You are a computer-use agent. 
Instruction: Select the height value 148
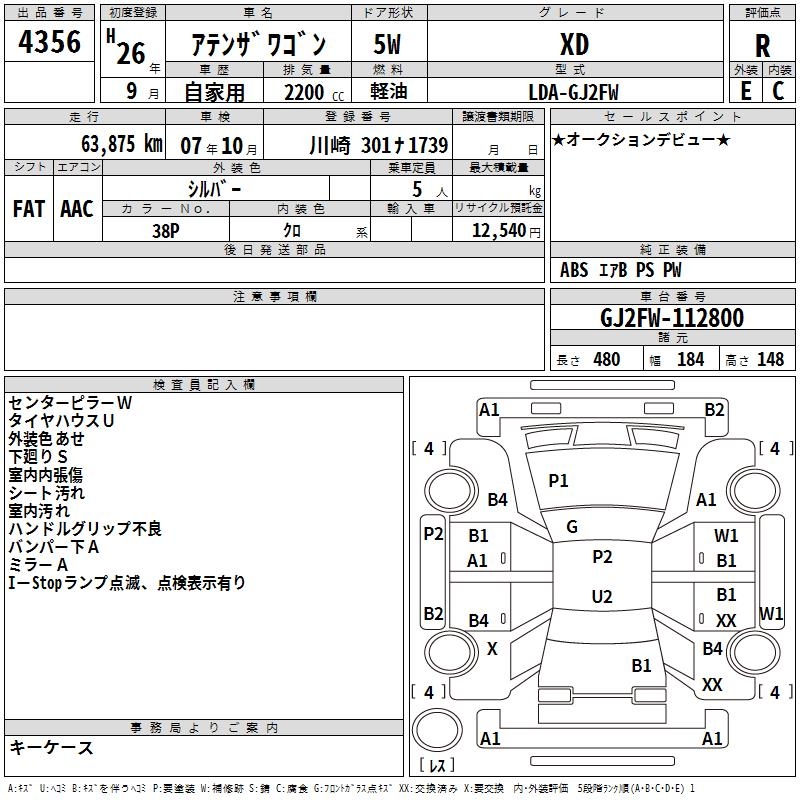pos(770,360)
